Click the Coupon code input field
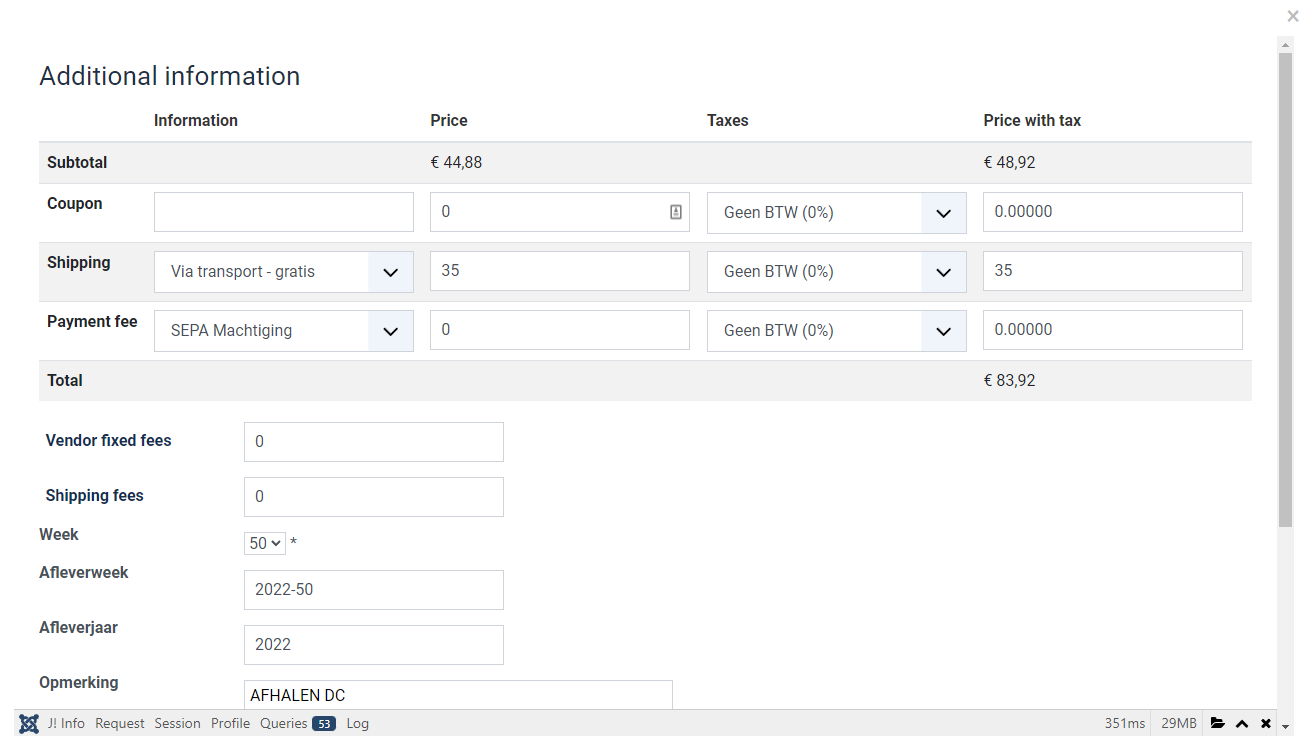 pos(284,212)
